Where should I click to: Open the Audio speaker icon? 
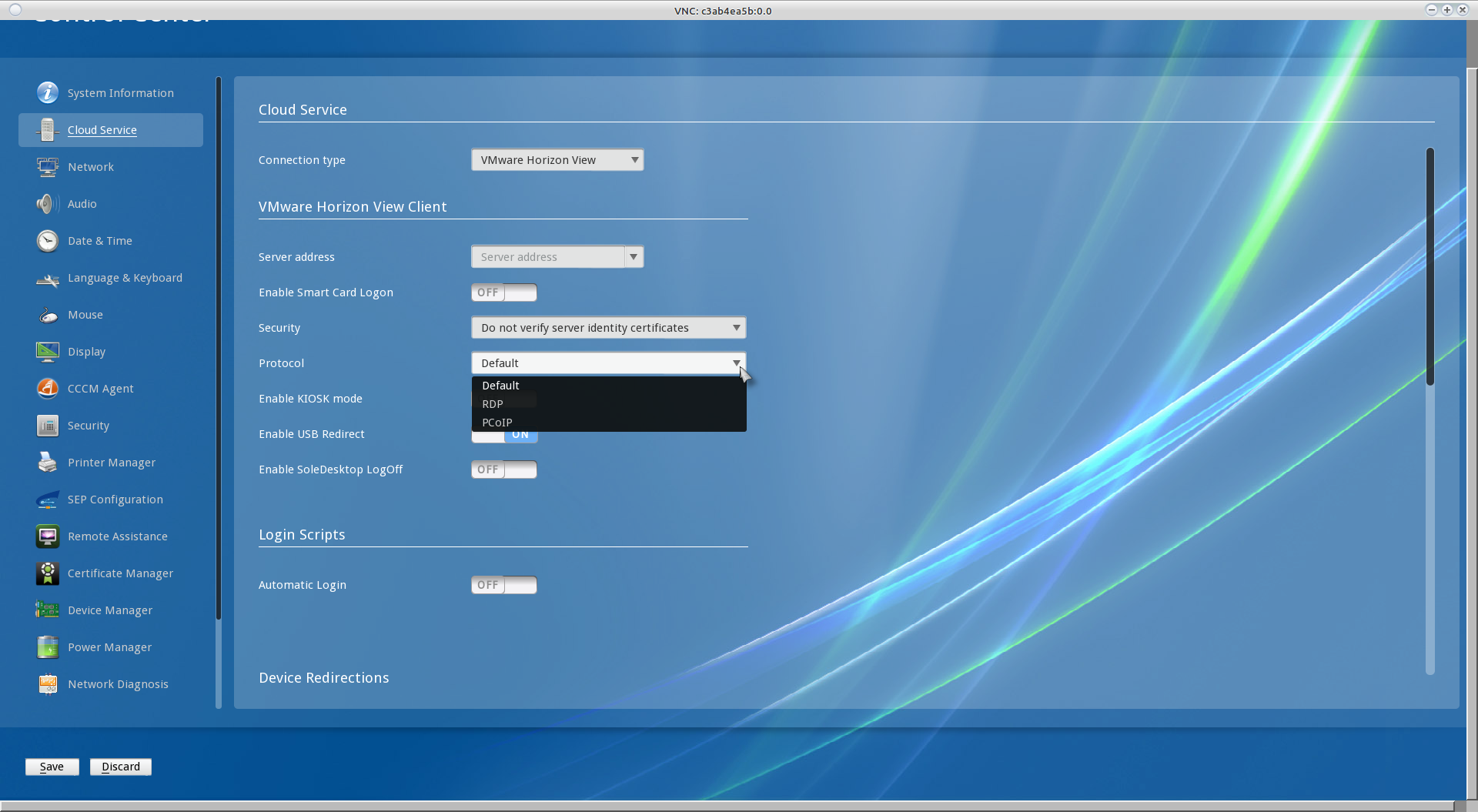click(x=48, y=204)
